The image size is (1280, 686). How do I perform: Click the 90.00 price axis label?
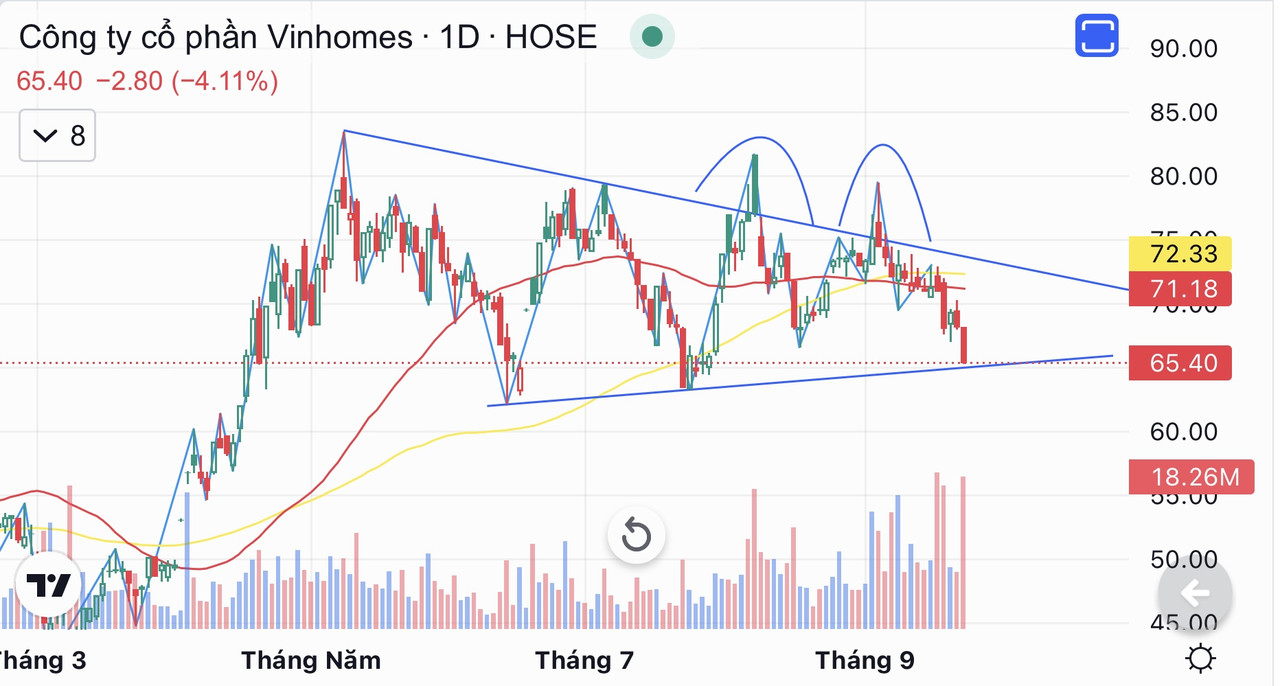click(x=1183, y=48)
